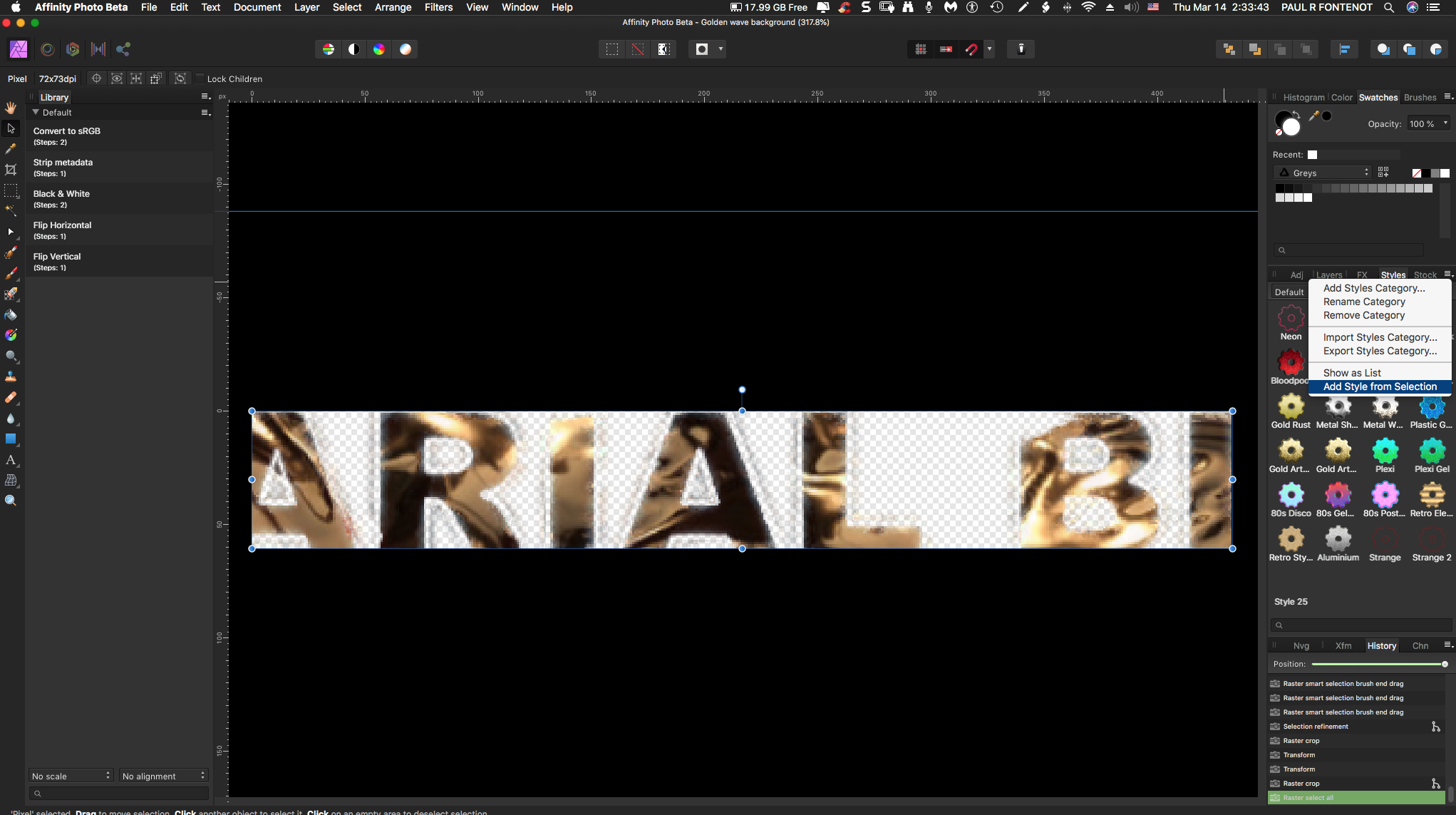The height and width of the screenshot is (815, 1456).
Task: Collapse the Default library category
Action: (36, 112)
